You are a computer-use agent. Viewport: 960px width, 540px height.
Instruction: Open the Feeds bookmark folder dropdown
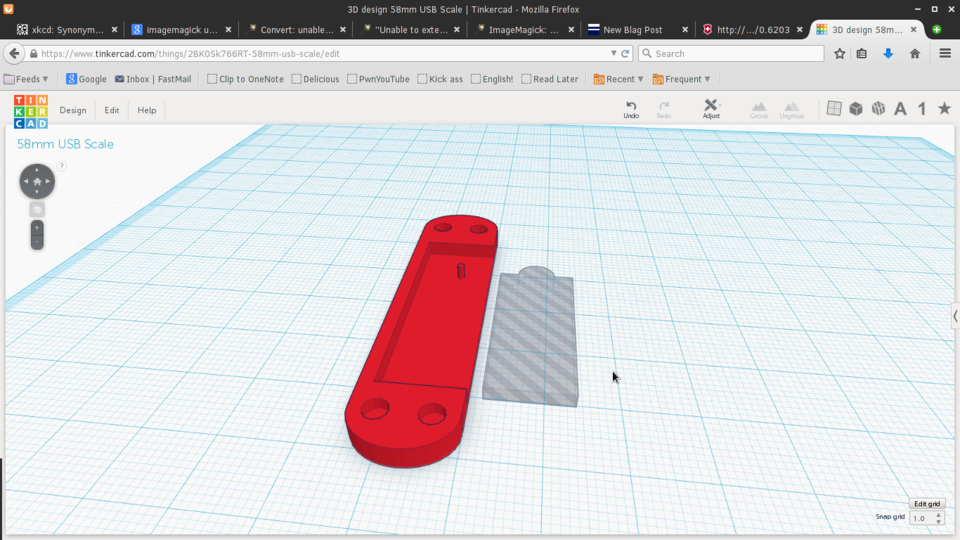click(27, 79)
